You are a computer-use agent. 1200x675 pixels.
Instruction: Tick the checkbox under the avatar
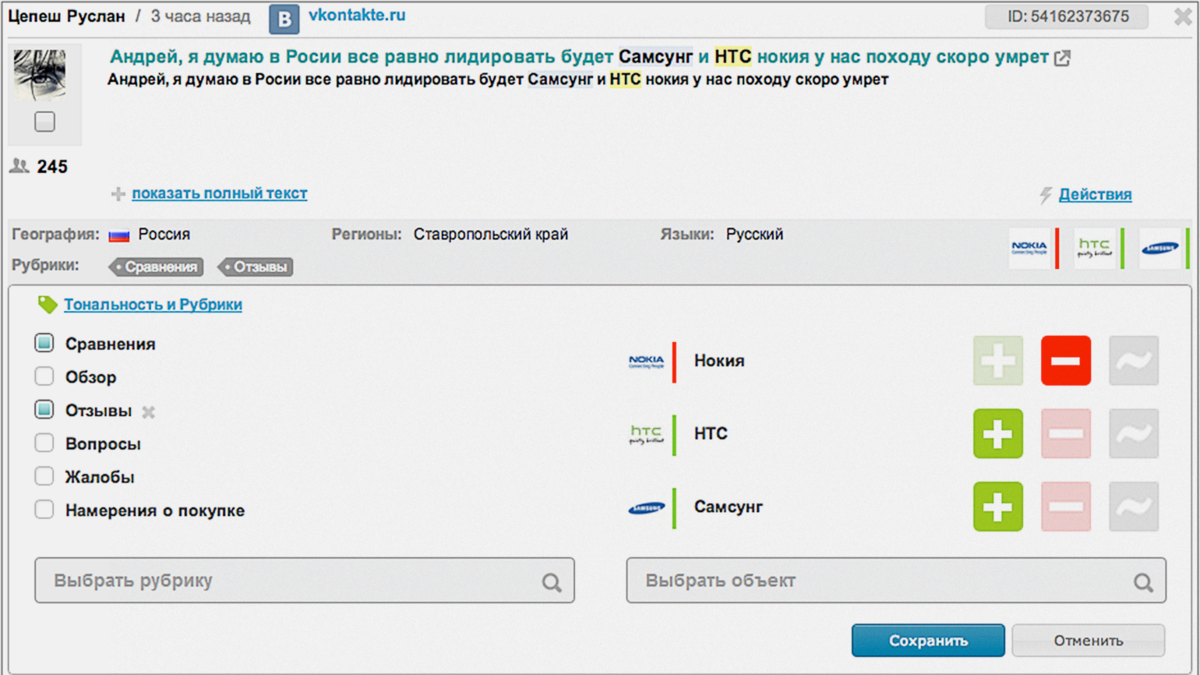tap(44, 122)
